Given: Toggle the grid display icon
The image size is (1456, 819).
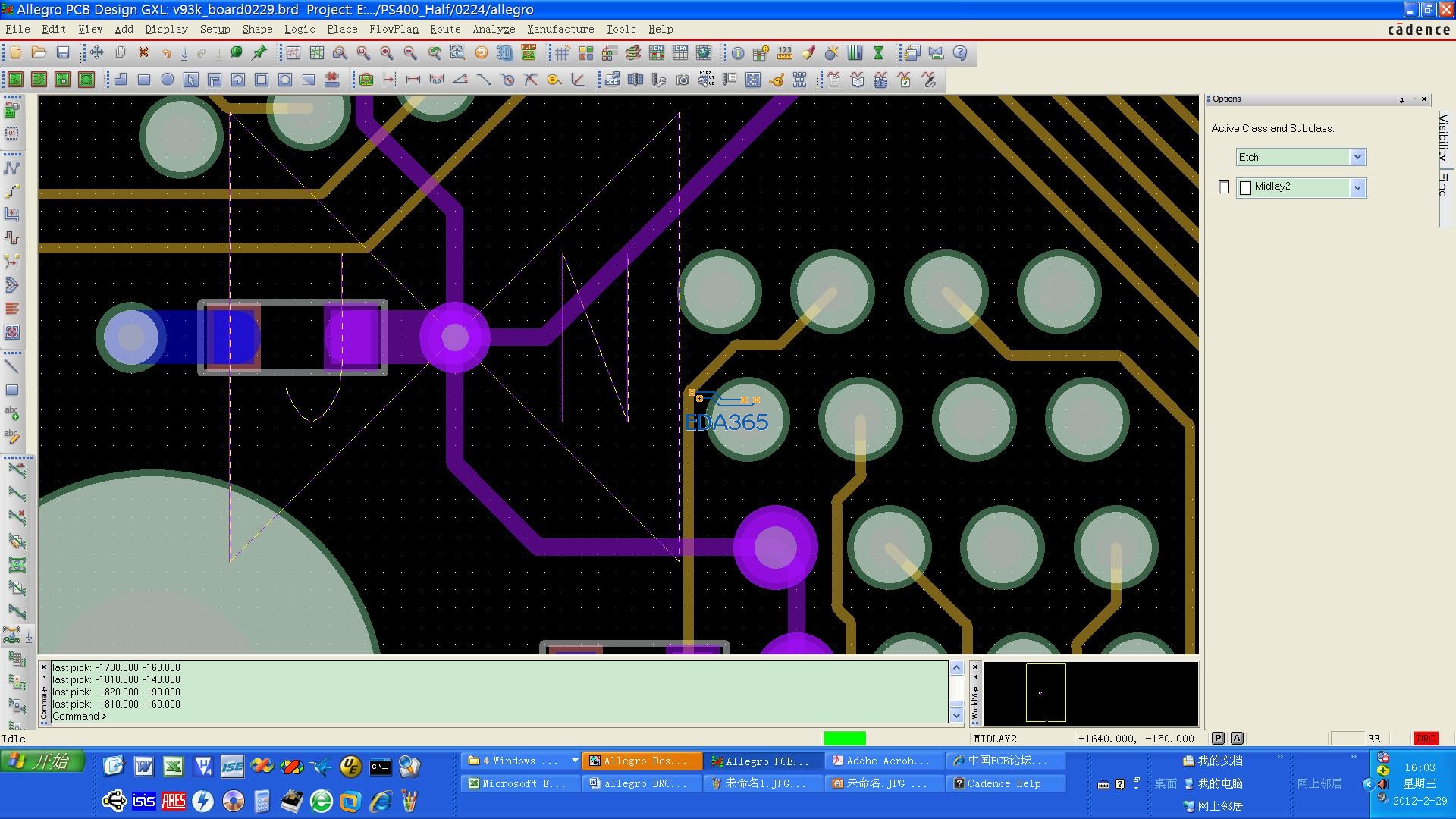Looking at the screenshot, I should [x=562, y=53].
